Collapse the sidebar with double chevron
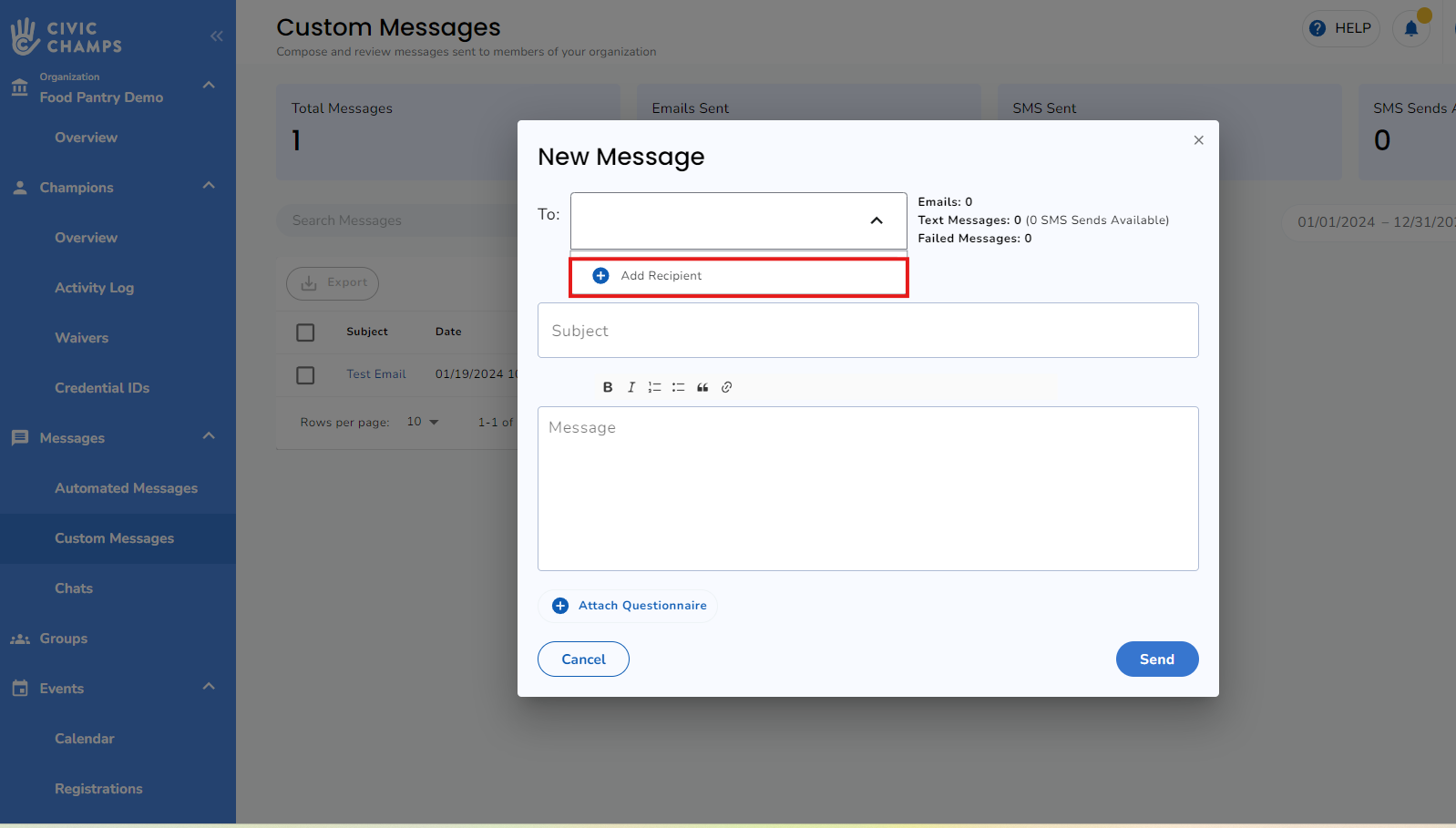This screenshot has height=828, width=1456. (x=216, y=36)
